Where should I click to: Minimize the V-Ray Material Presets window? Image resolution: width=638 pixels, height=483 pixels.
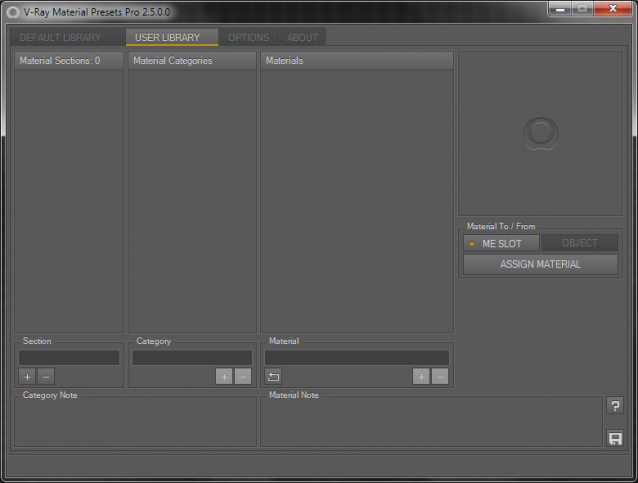[560, 9]
